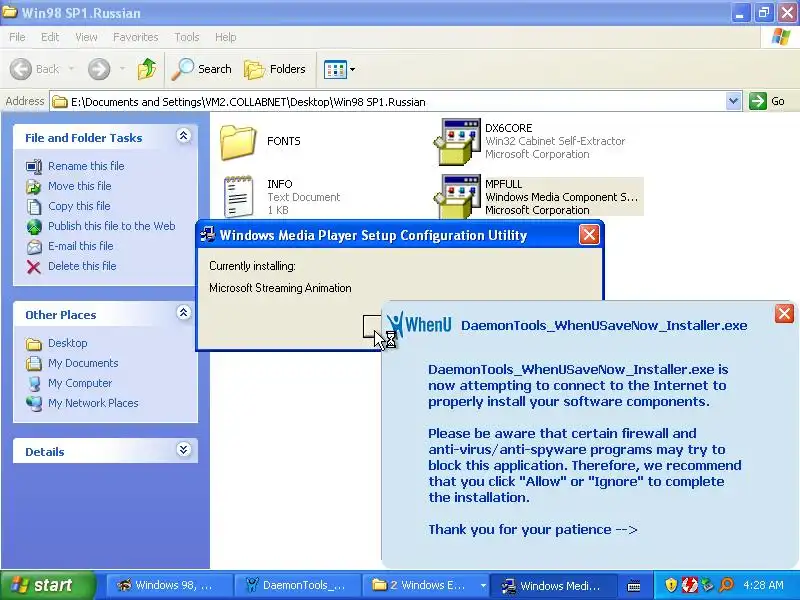Click the DX6CORE file name text
The image size is (800, 600).
coord(509,128)
